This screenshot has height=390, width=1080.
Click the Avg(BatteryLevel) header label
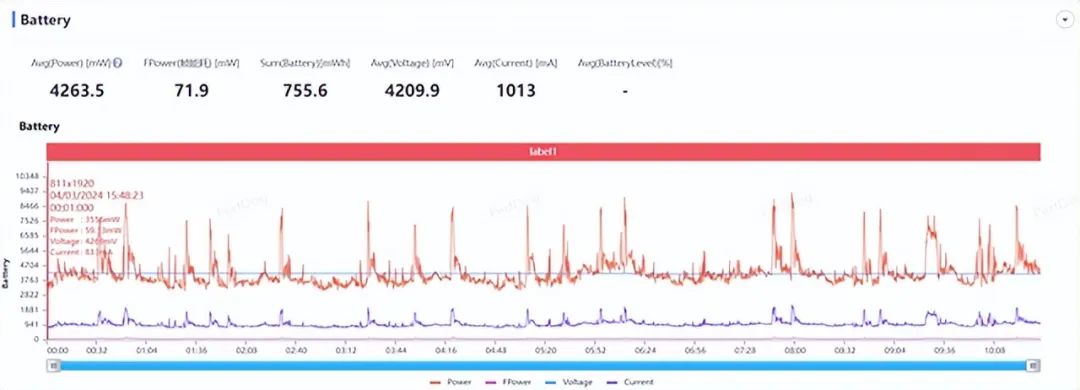pyautogui.click(x=625, y=63)
